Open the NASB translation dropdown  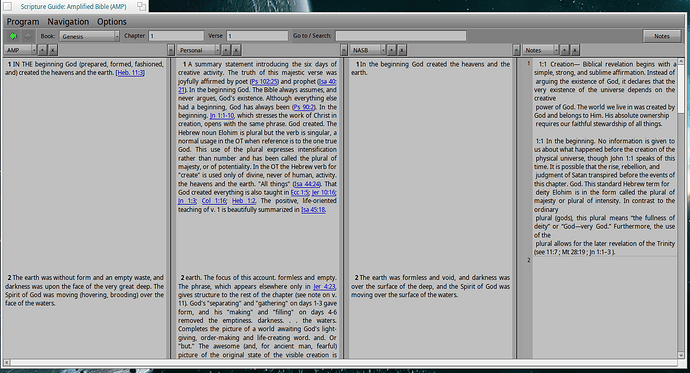tap(368, 50)
